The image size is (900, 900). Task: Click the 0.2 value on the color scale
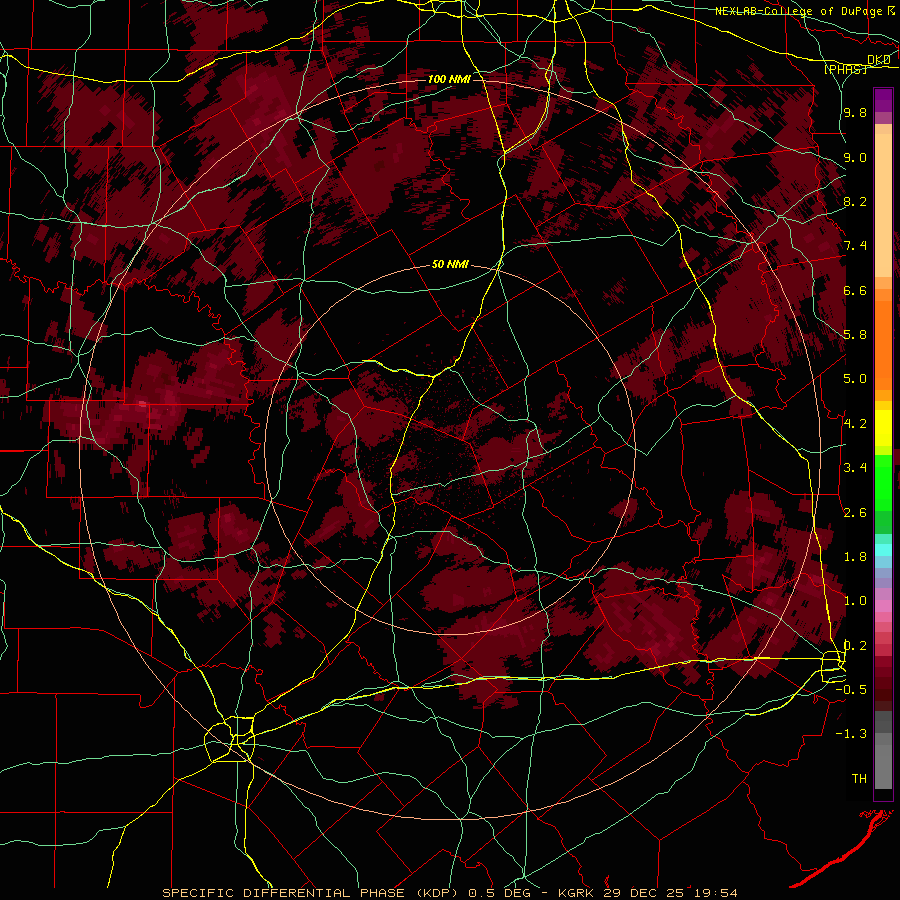coord(855,646)
